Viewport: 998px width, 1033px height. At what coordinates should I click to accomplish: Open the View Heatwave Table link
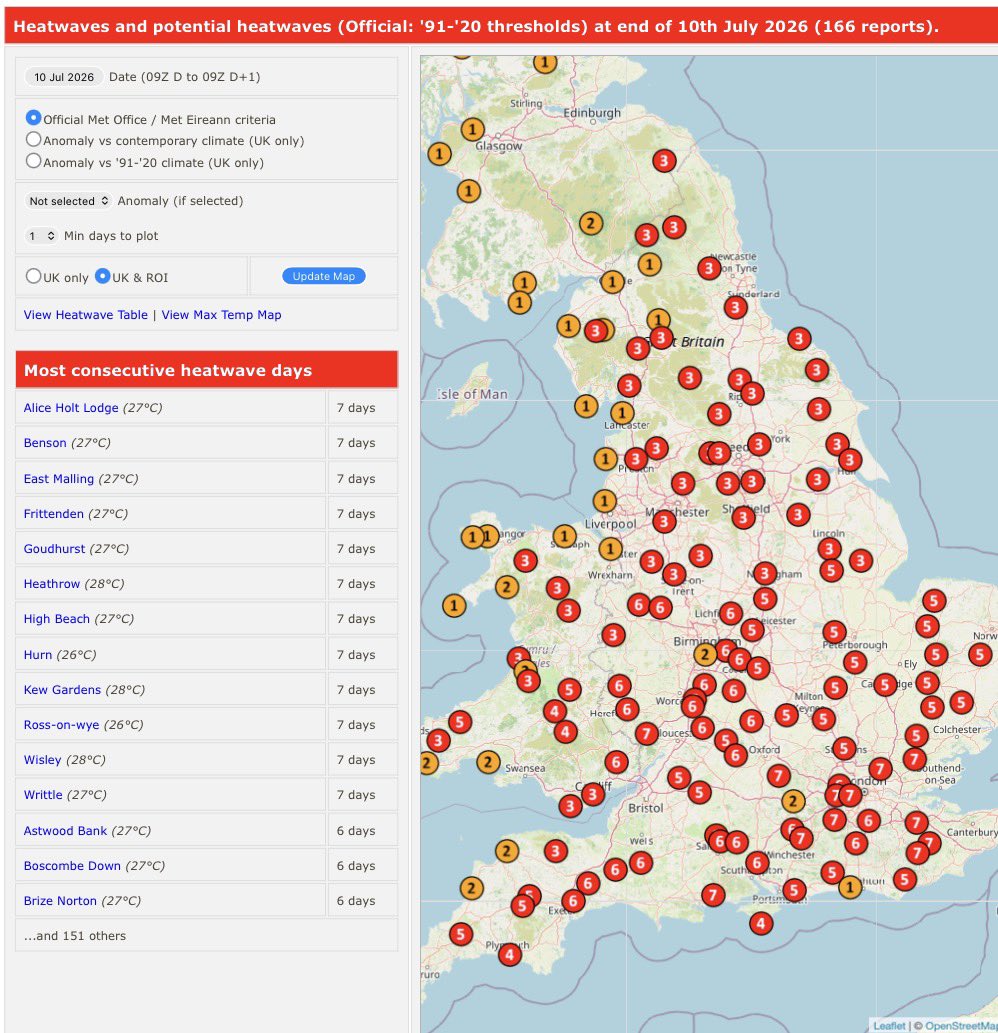tap(86, 315)
